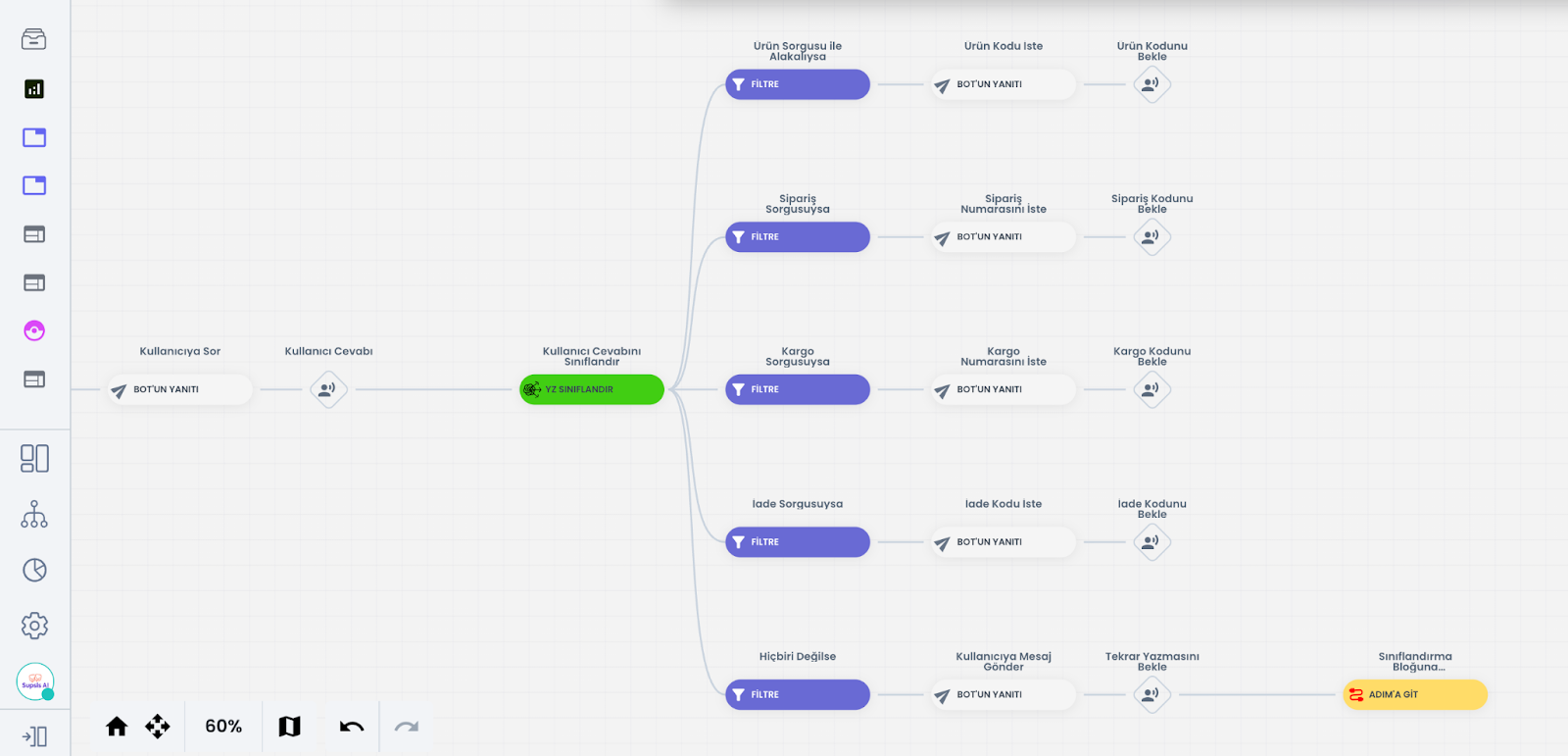The image size is (1568, 756).
Task: Click the Supsis AI profile avatar
Action: coord(34,681)
